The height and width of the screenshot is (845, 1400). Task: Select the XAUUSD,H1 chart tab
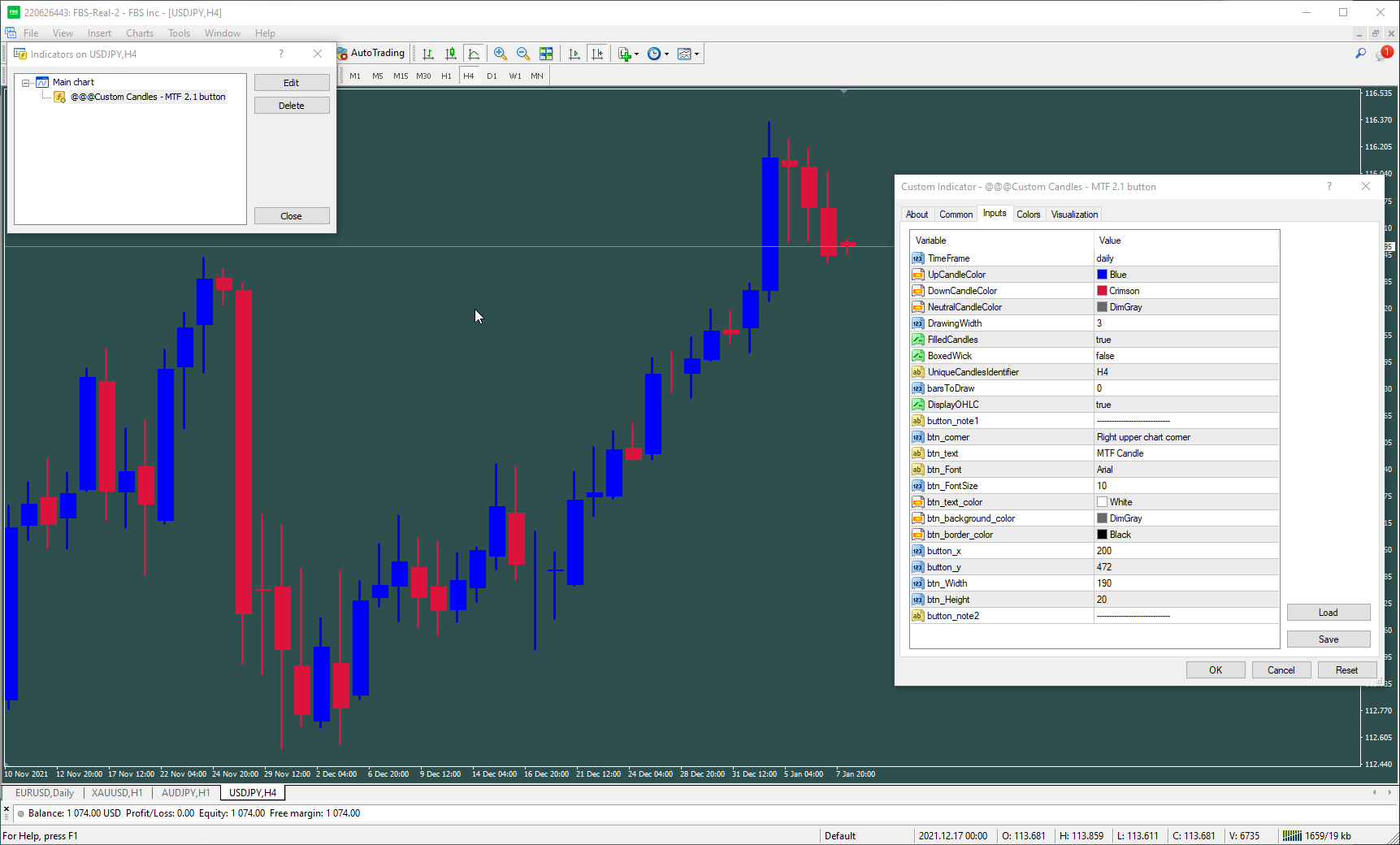pos(117,793)
